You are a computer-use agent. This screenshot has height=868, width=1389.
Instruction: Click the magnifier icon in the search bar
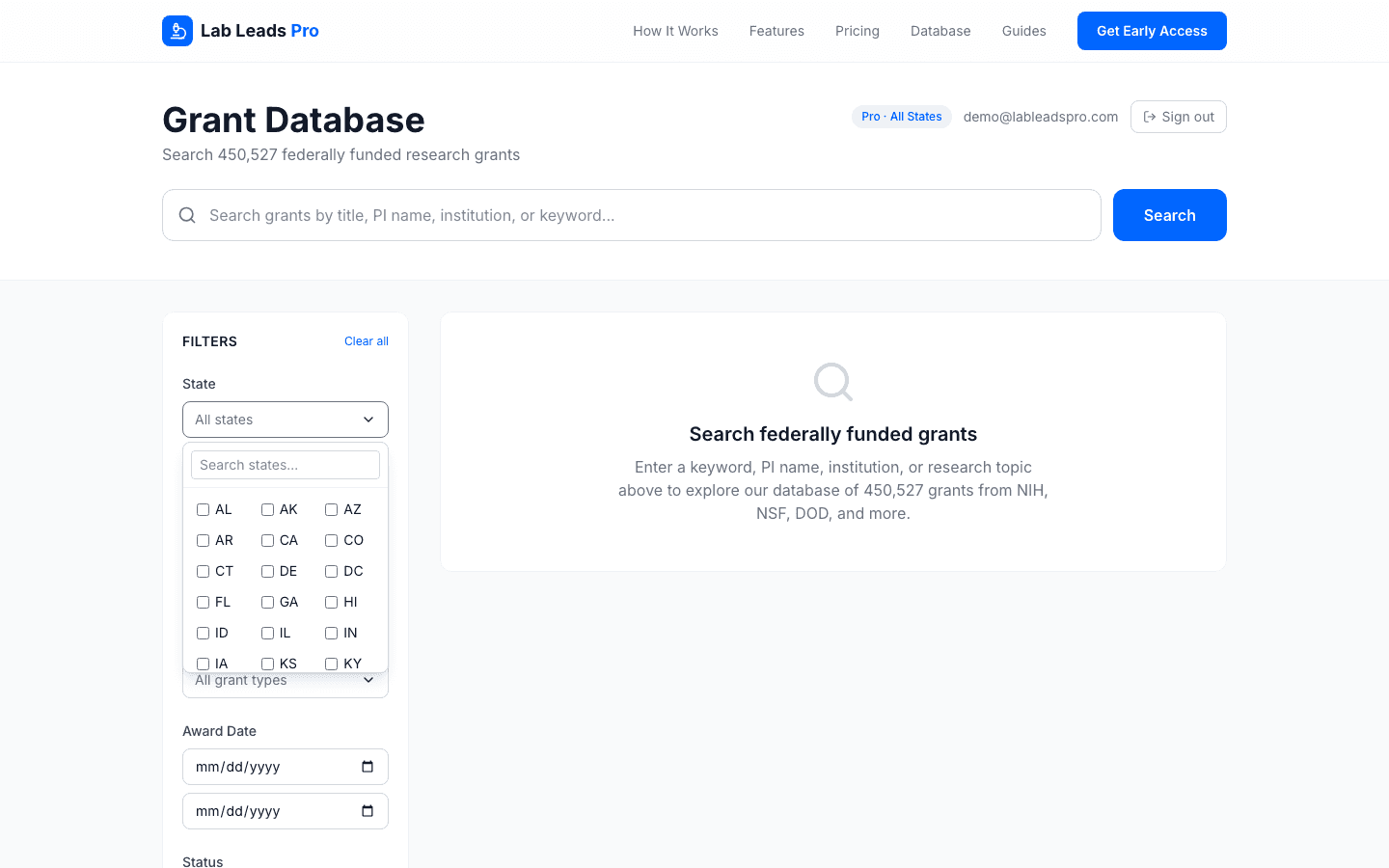[x=187, y=215]
